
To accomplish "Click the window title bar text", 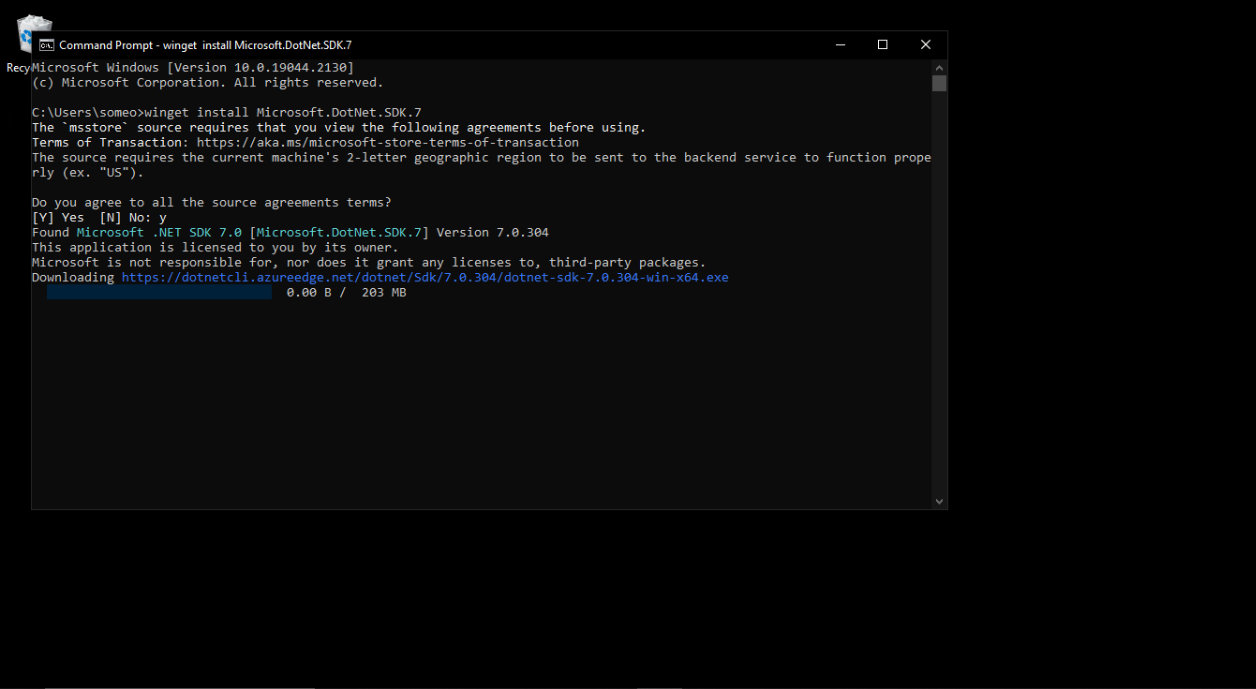I will point(205,45).
